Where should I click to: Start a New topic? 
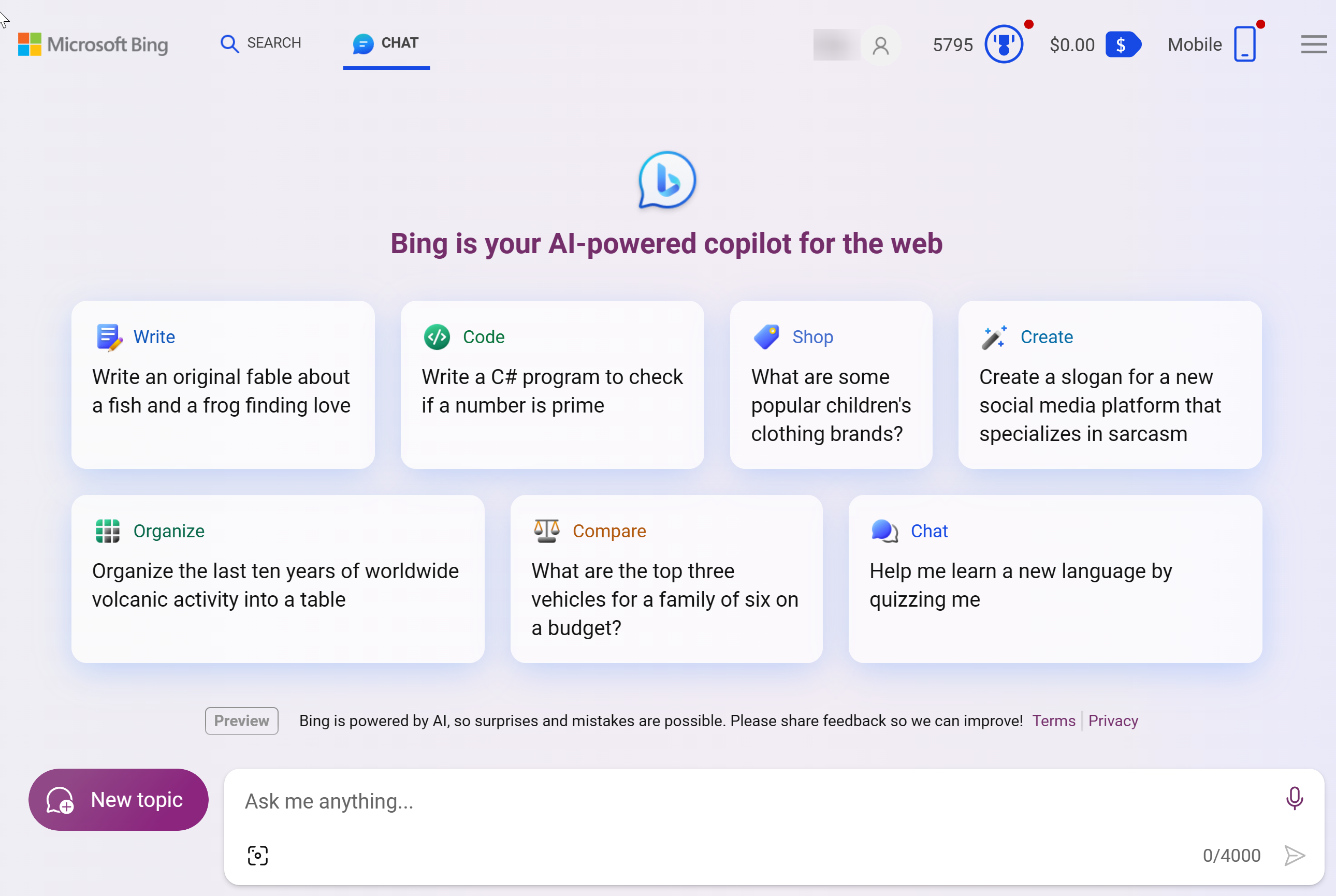point(119,799)
